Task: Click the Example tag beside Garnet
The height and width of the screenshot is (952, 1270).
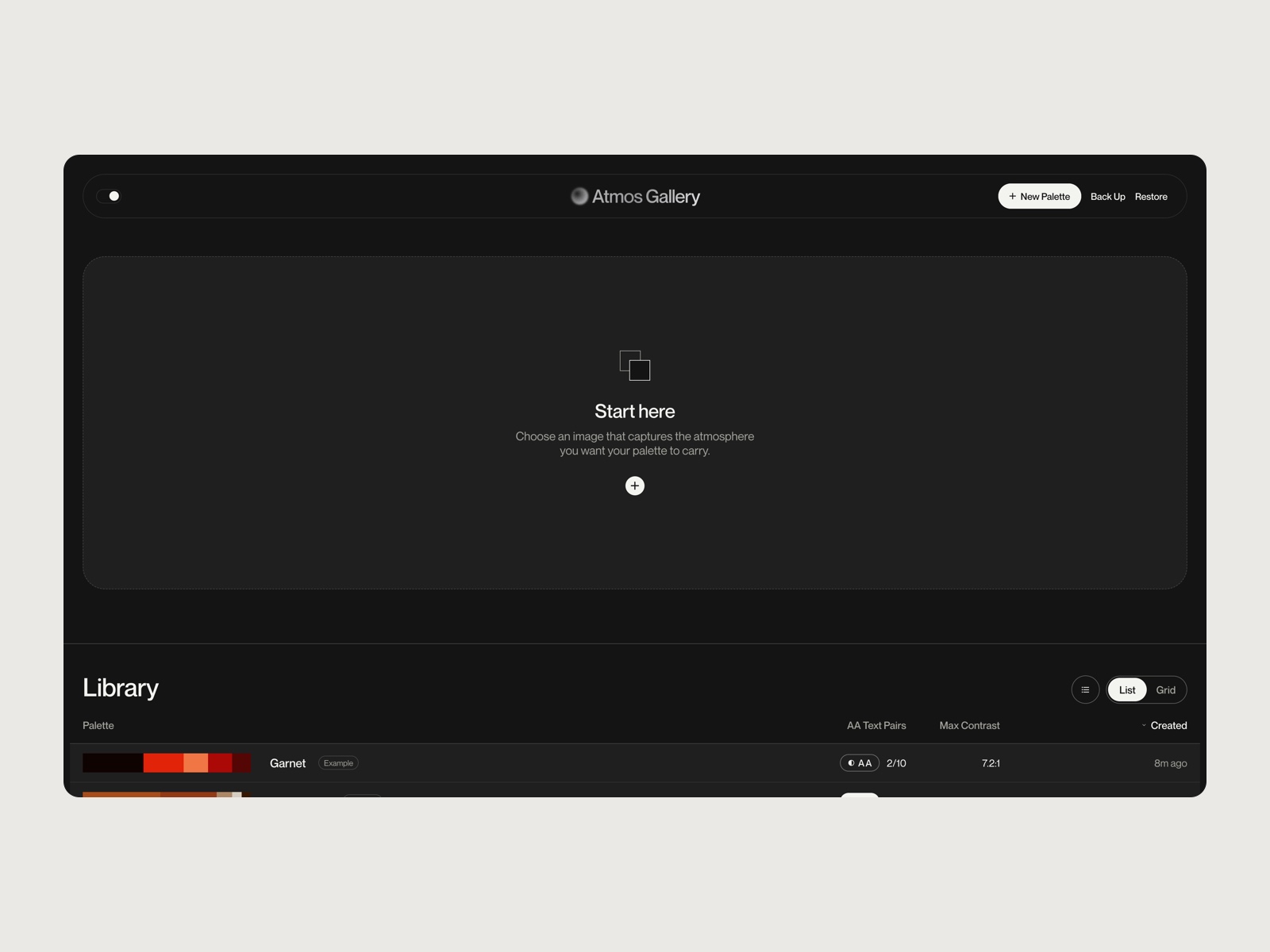Action: click(338, 763)
